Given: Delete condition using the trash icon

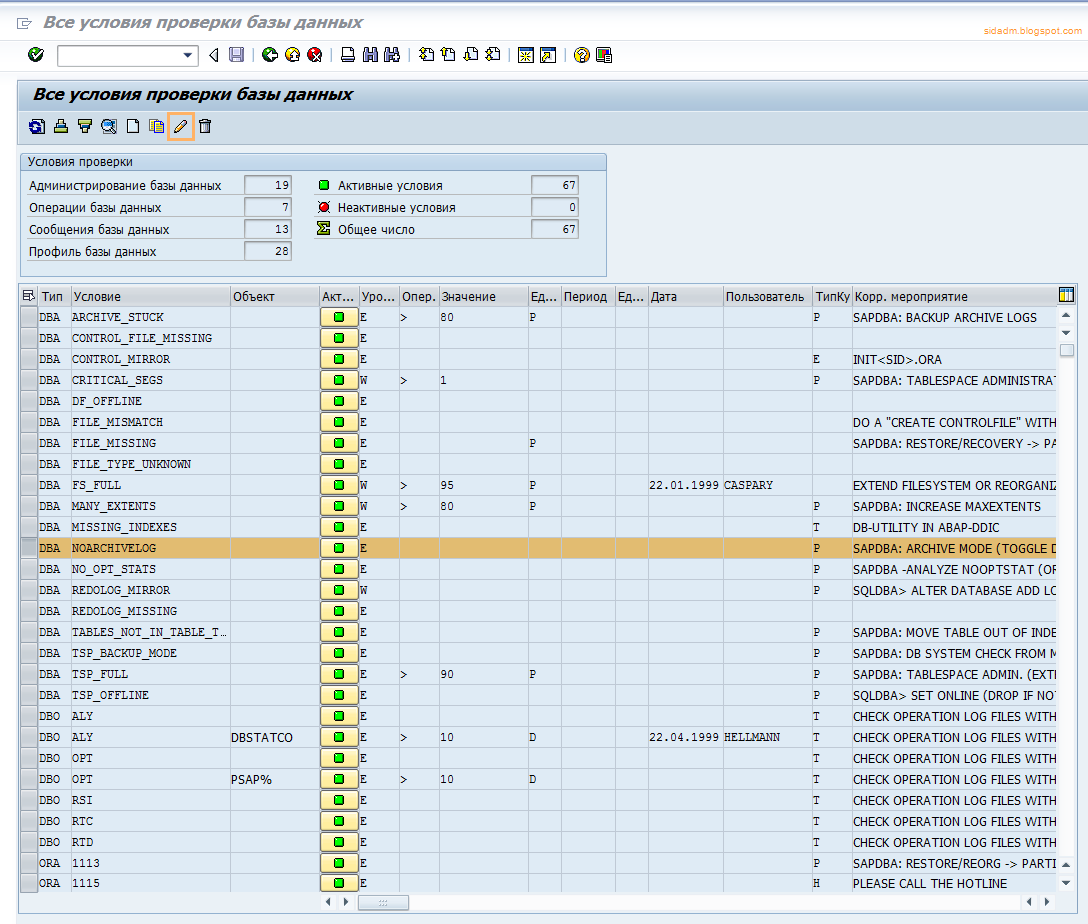Looking at the screenshot, I should [205, 127].
